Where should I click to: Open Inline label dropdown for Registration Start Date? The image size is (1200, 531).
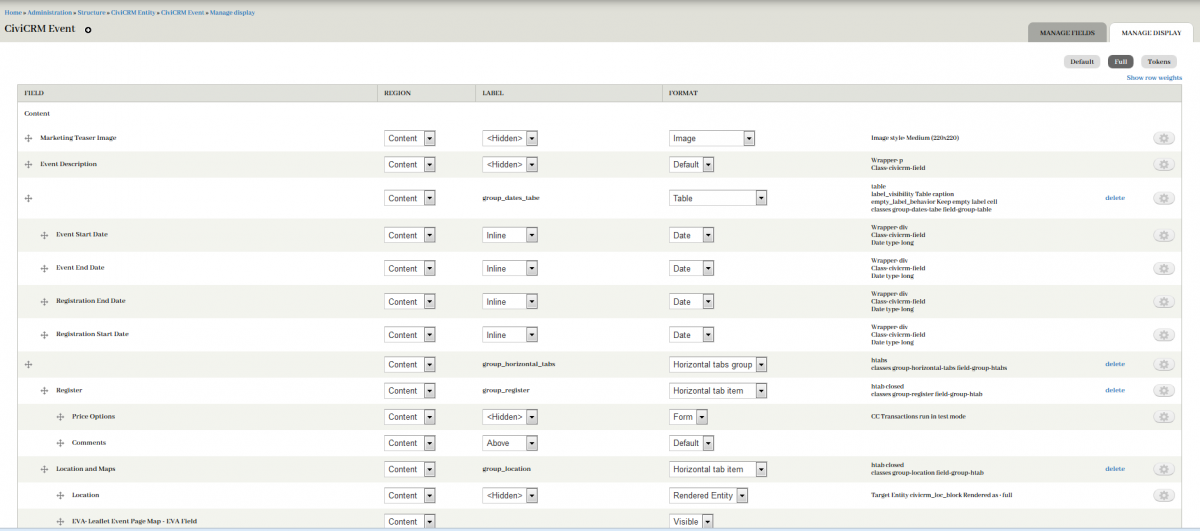pyautogui.click(x=511, y=335)
